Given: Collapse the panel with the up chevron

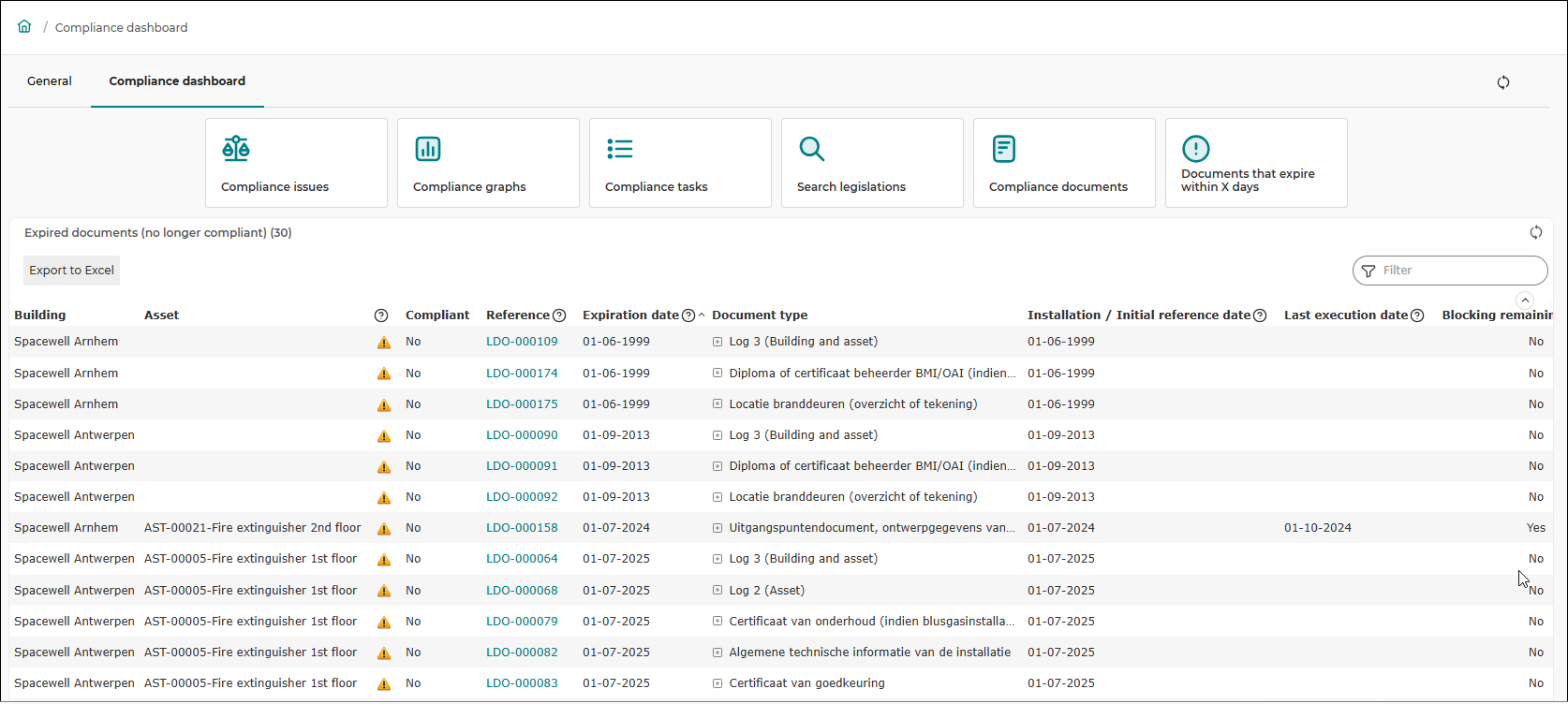Looking at the screenshot, I should (1525, 301).
